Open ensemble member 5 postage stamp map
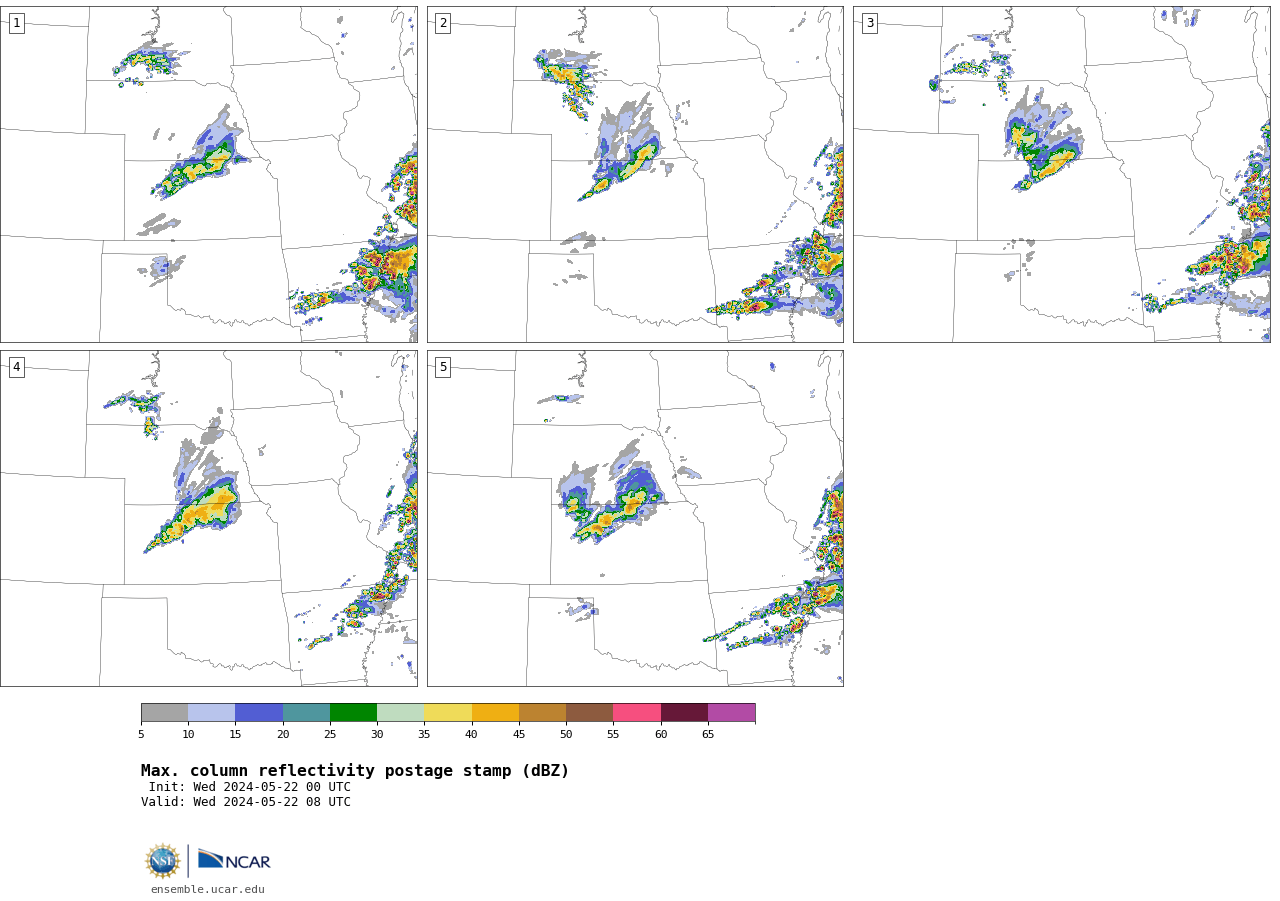The height and width of the screenshot is (901, 1280). point(635,518)
